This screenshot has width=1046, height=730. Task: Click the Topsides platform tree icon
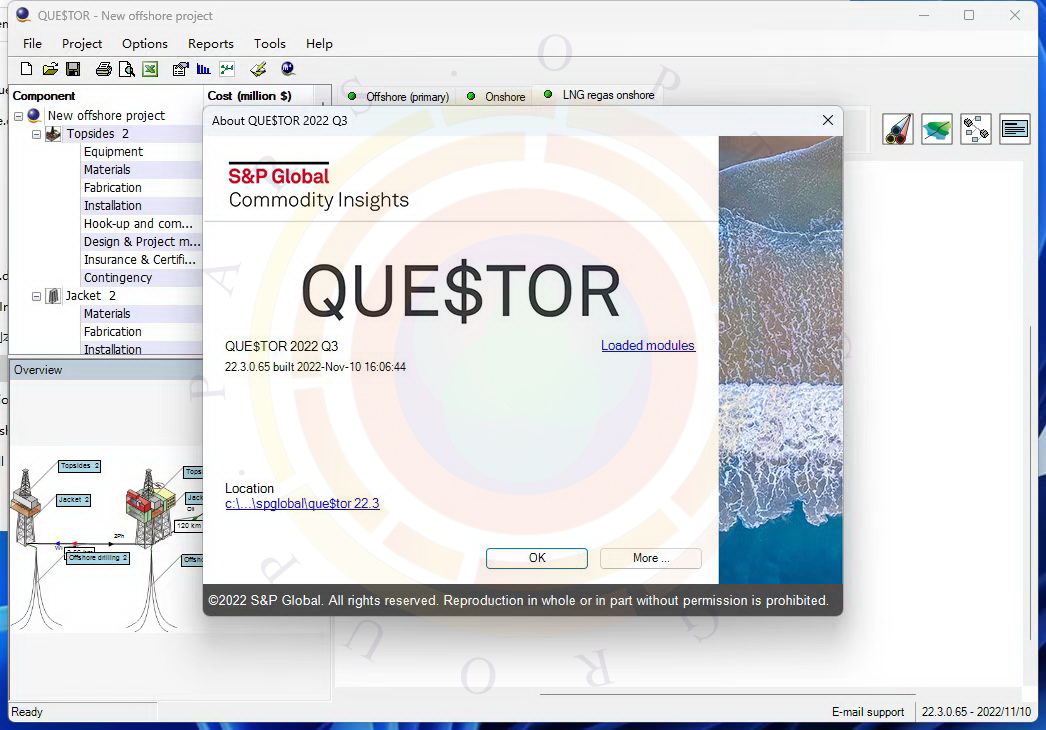point(53,133)
